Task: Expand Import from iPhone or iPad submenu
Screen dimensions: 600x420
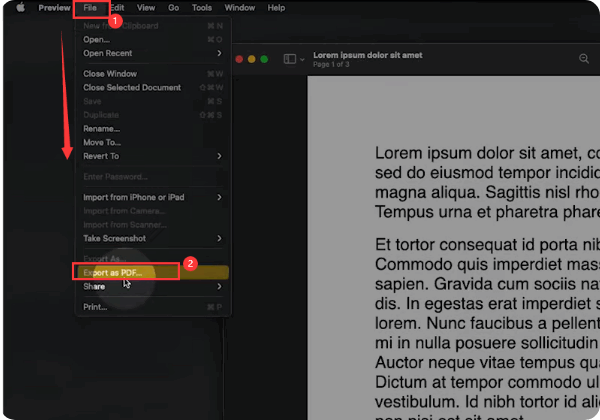Action: [153, 197]
